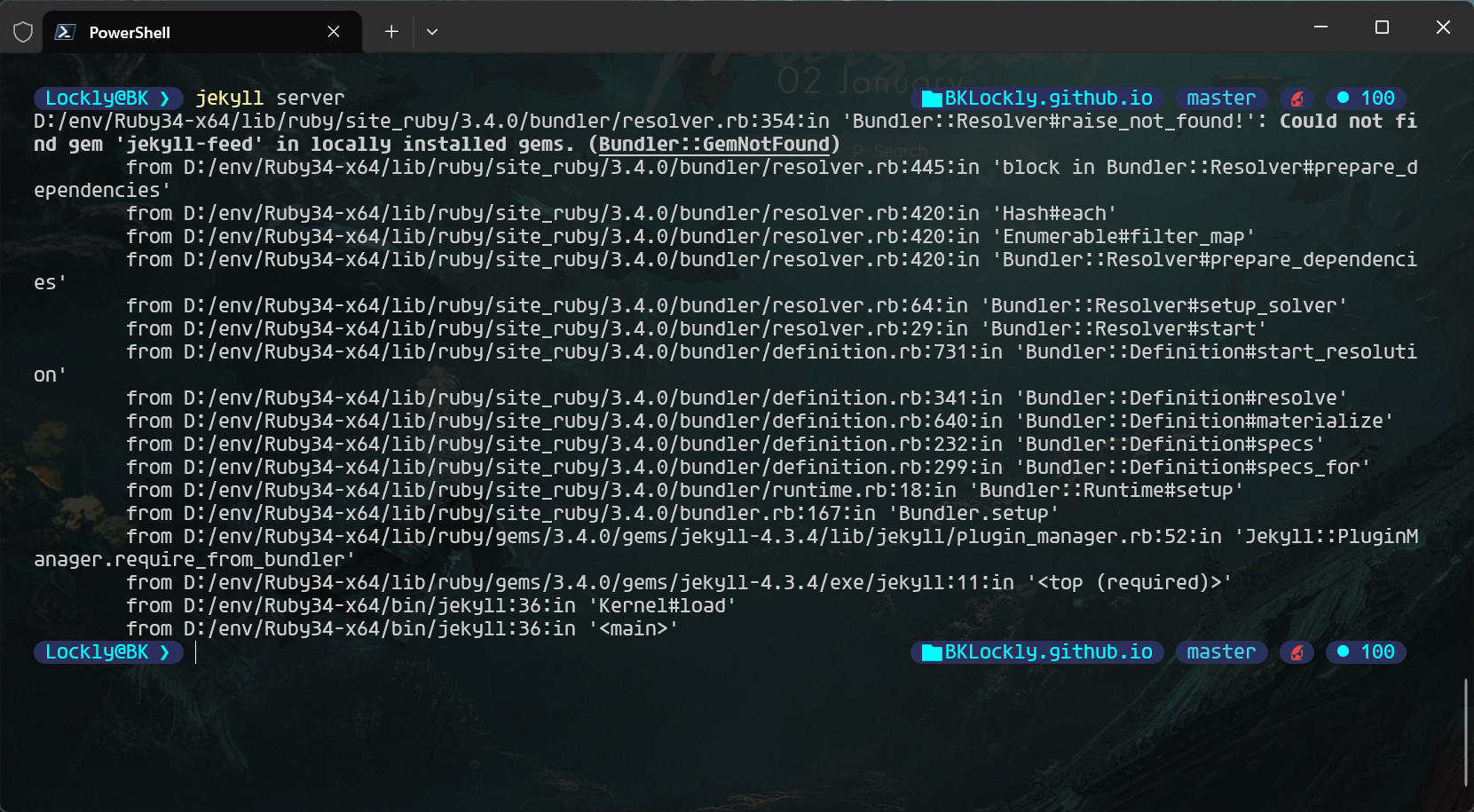Click the 'resolver.rb:445' stack trace line
This screenshot has height=812, width=1474.
pyautogui.click(x=725, y=178)
